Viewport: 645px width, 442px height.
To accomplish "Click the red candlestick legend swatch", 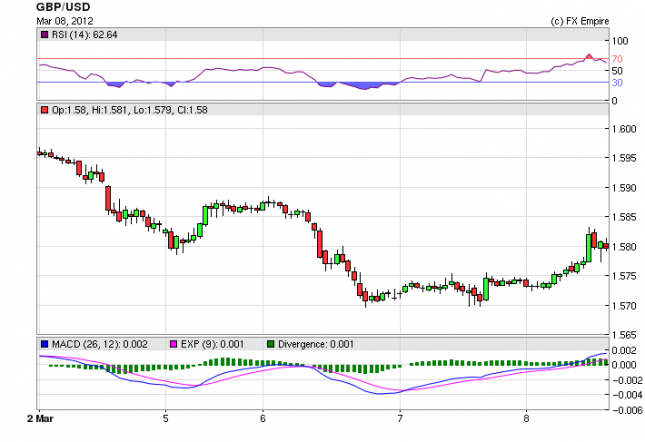I will point(44,110).
